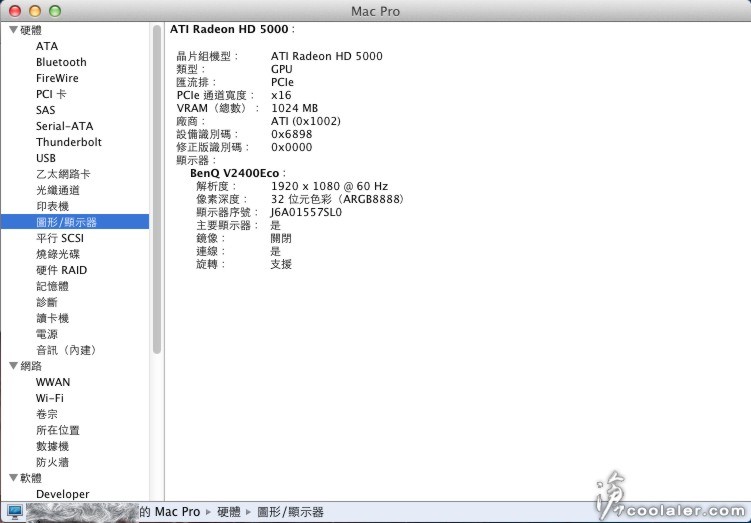Screen dimensions: 751x523
Task: Select the highlighted 圖形/顯示器 row
Action: tap(75, 222)
